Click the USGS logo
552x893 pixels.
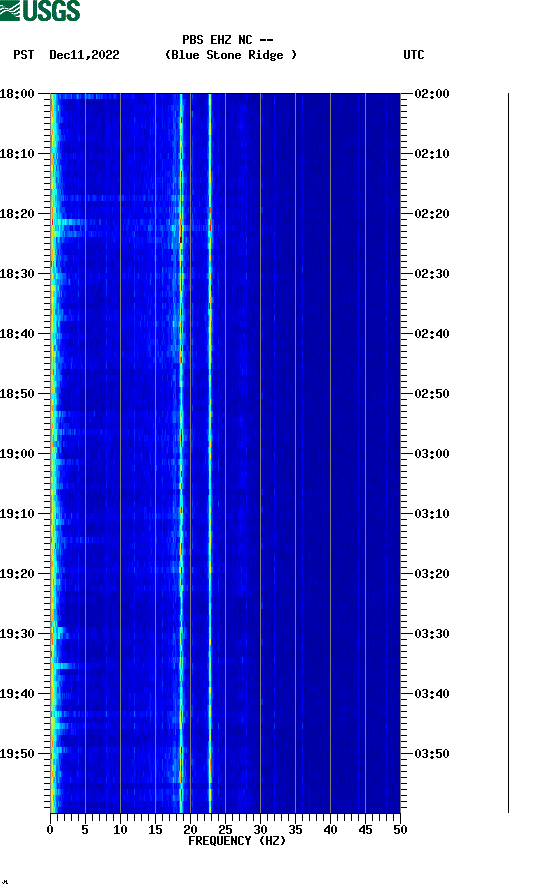(40, 11)
